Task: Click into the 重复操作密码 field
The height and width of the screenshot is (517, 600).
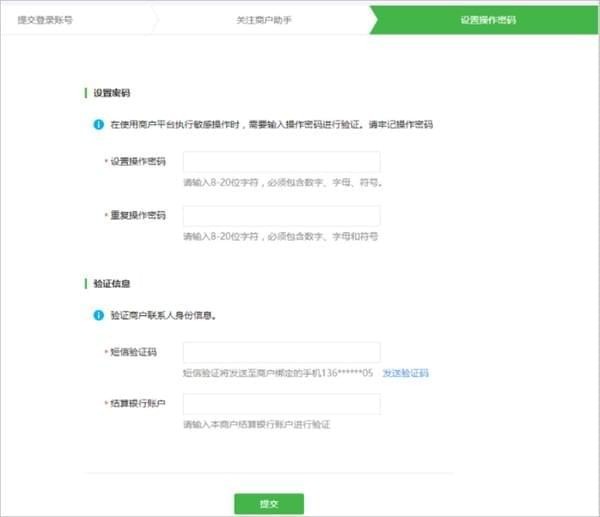Action: tap(281, 216)
